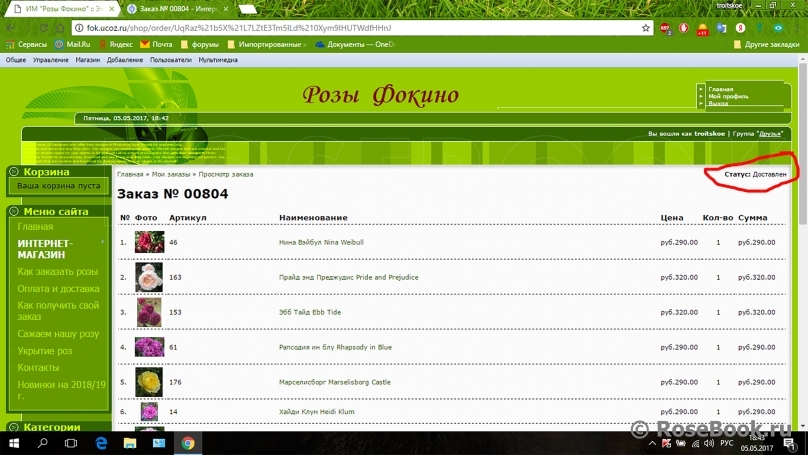808x455 pixels.
Task: Open File Explorer from the taskbar
Action: point(130,443)
